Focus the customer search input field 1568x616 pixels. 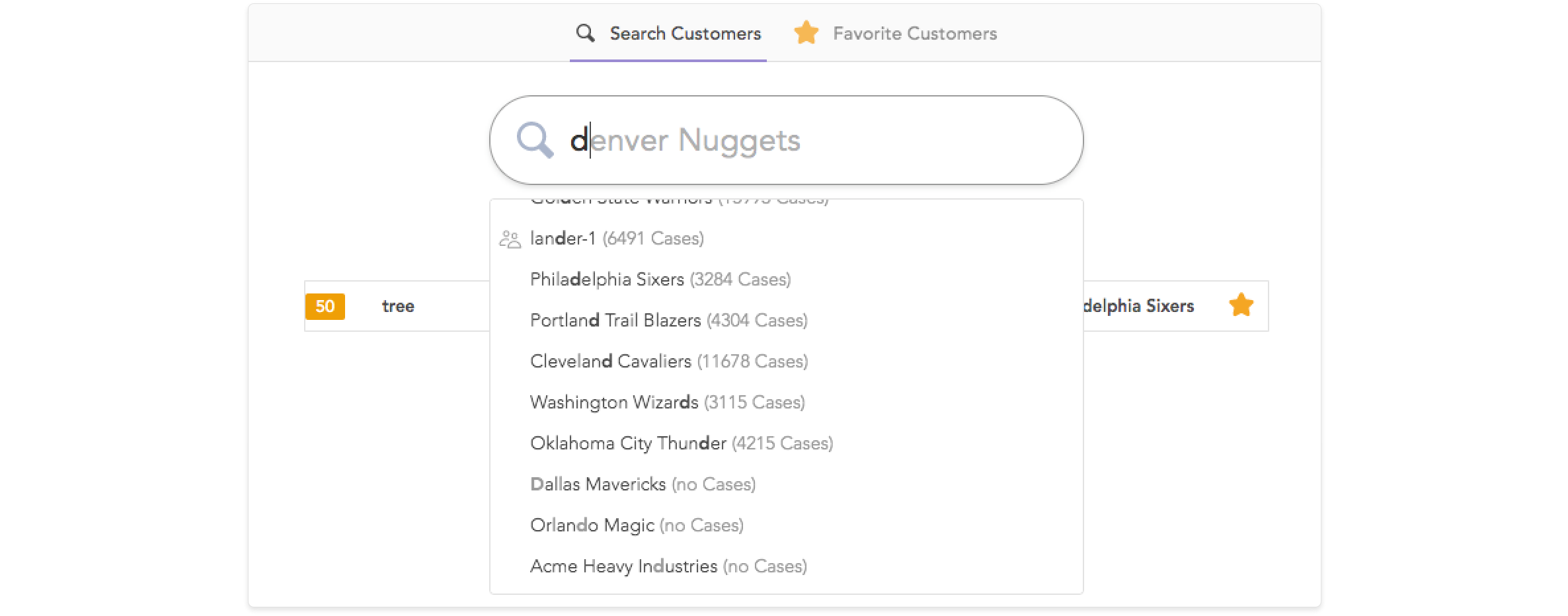click(x=786, y=140)
